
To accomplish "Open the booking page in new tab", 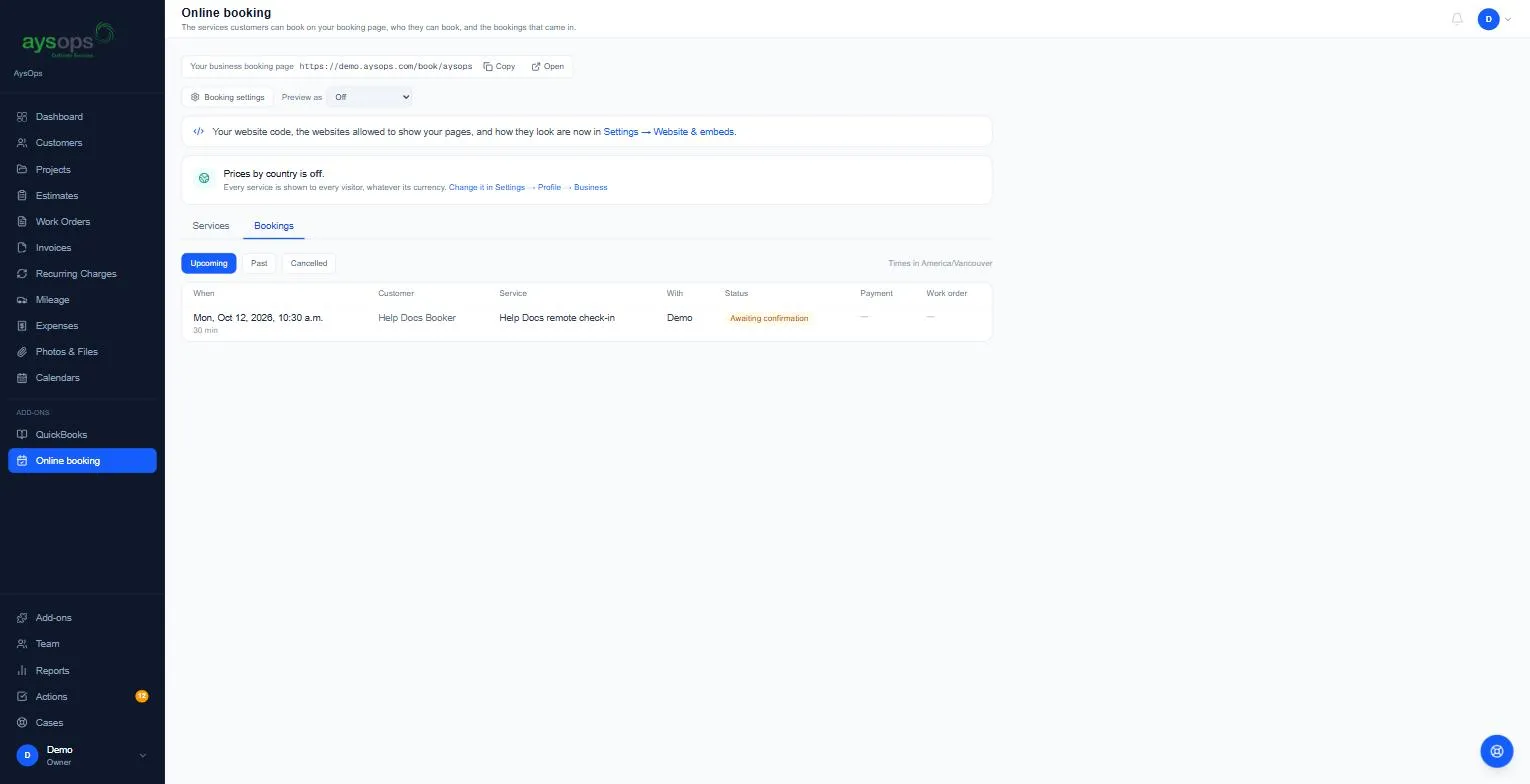I will pos(548,67).
